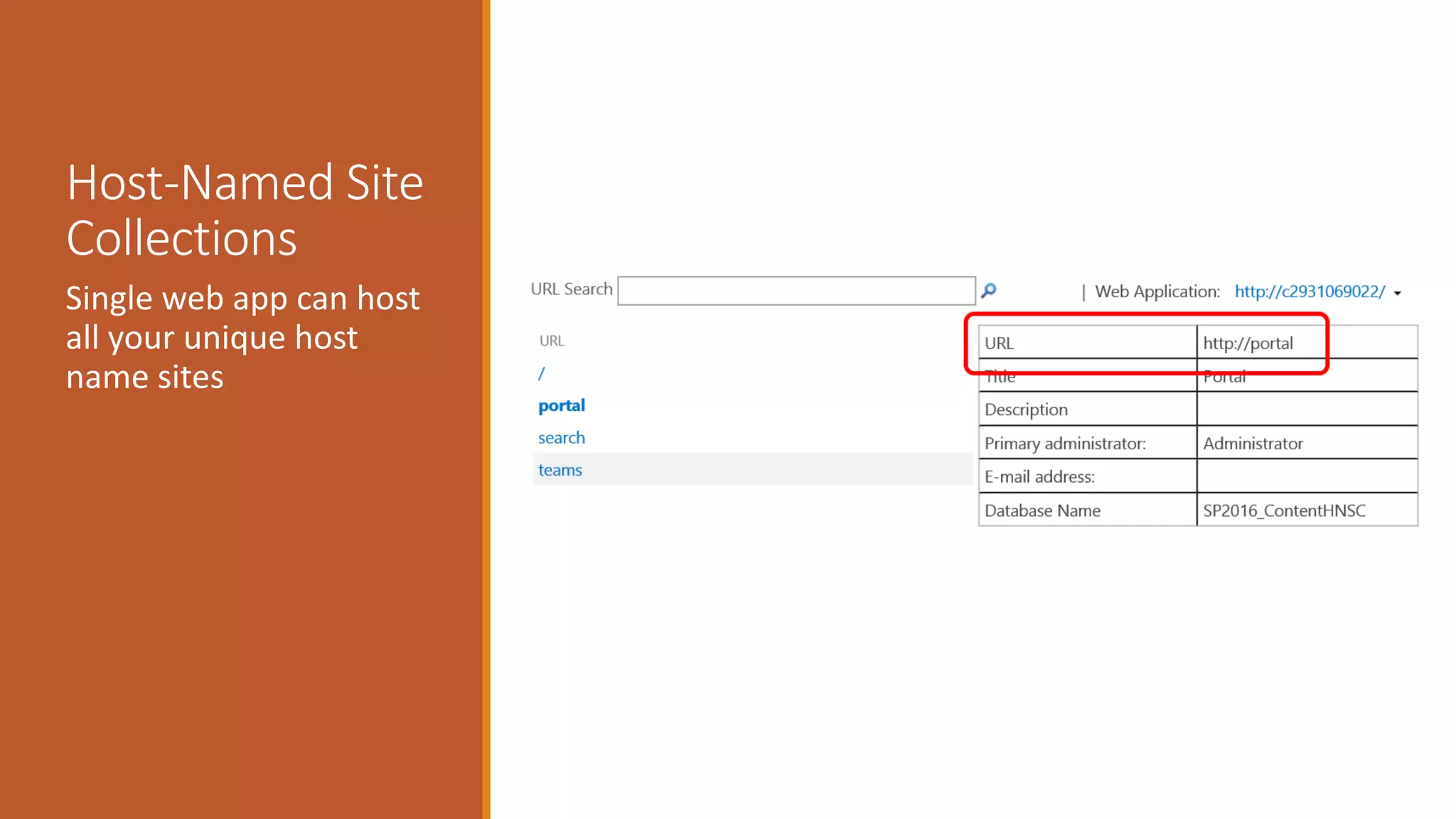Open the Web Application dropdown arrow
Image resolution: width=1456 pixels, height=819 pixels.
1398,293
